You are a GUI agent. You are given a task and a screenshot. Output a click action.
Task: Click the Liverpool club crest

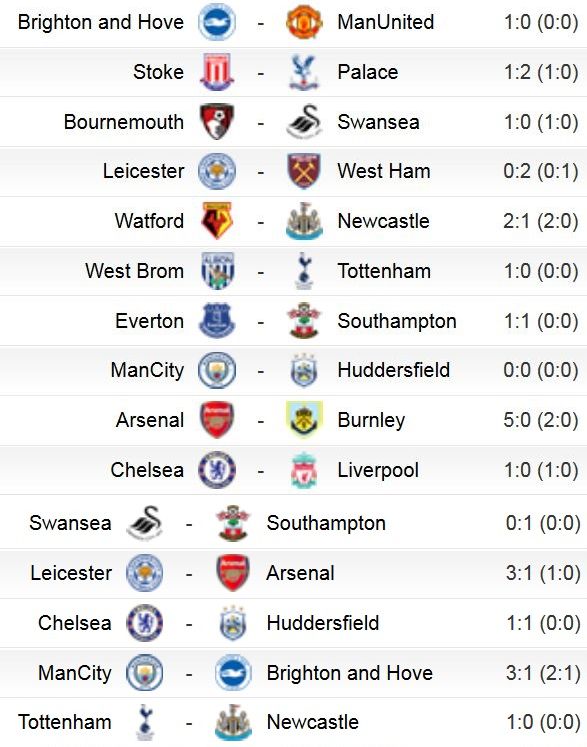304,470
